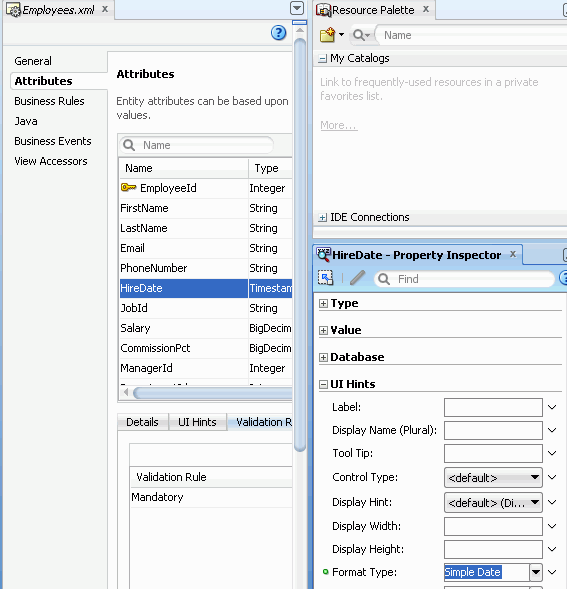Collapse My Catalogs section

pyautogui.click(x=322, y=59)
